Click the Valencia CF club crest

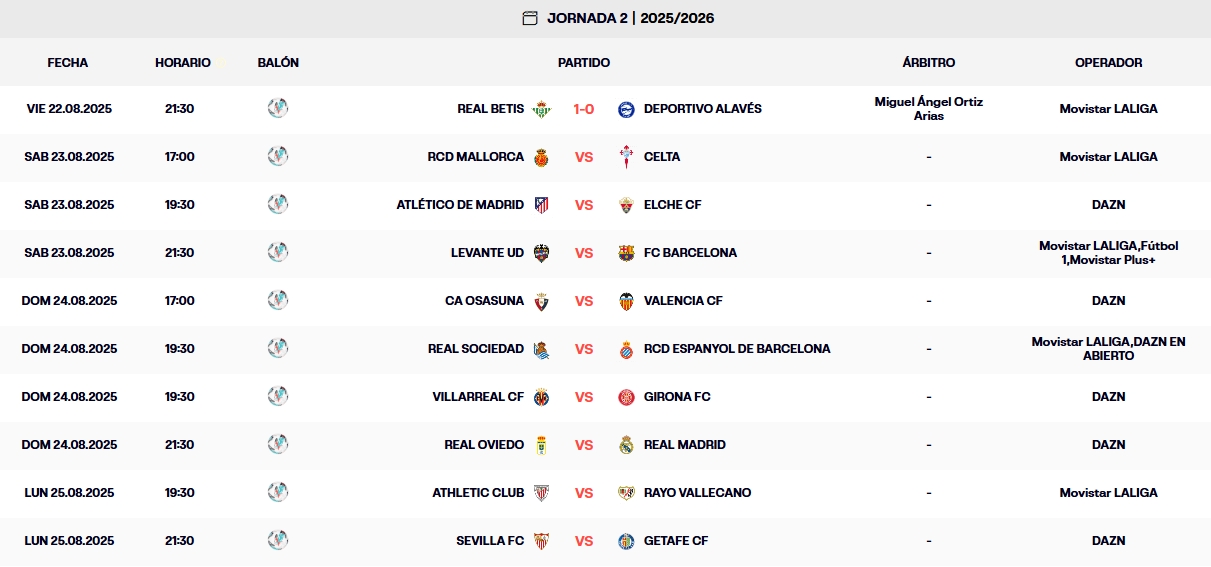point(627,301)
